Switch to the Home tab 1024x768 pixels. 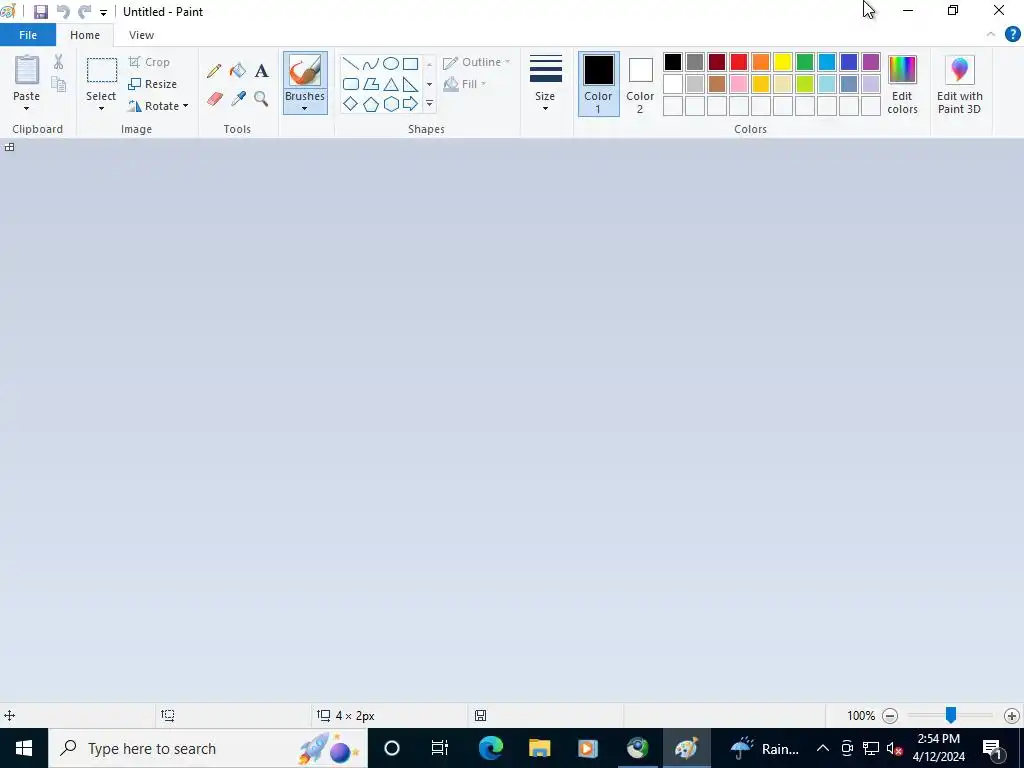pyautogui.click(x=85, y=35)
